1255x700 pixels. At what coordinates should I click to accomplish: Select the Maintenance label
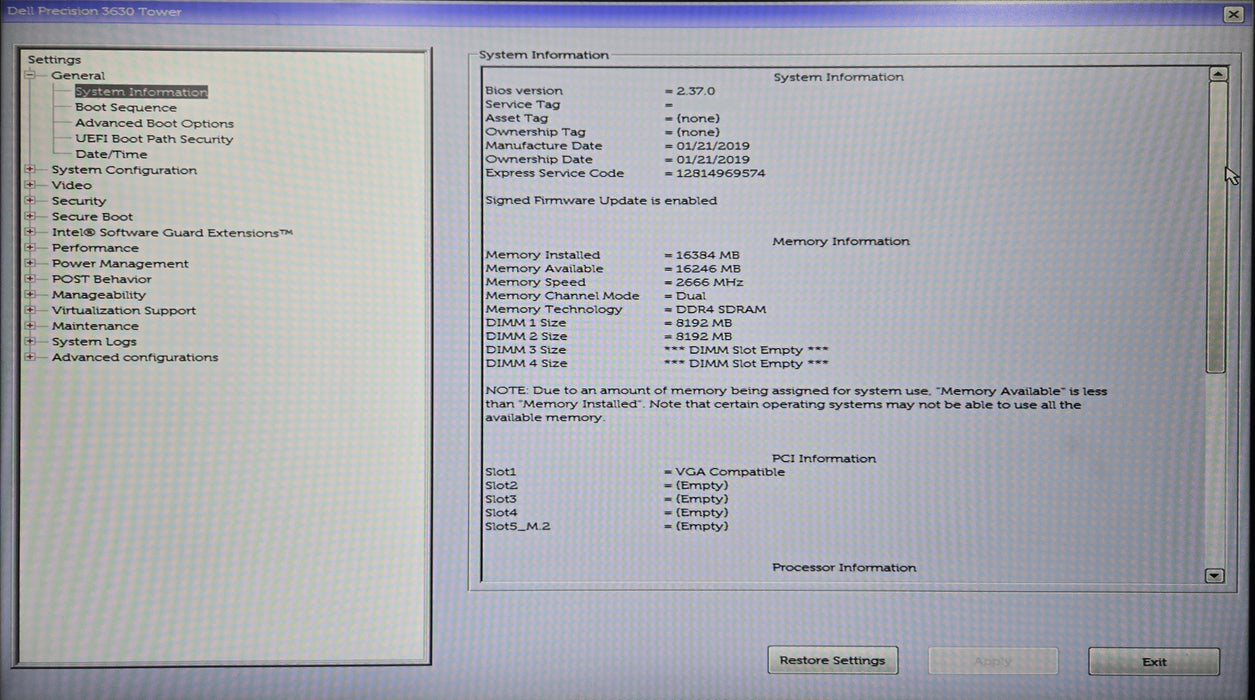tap(95, 326)
